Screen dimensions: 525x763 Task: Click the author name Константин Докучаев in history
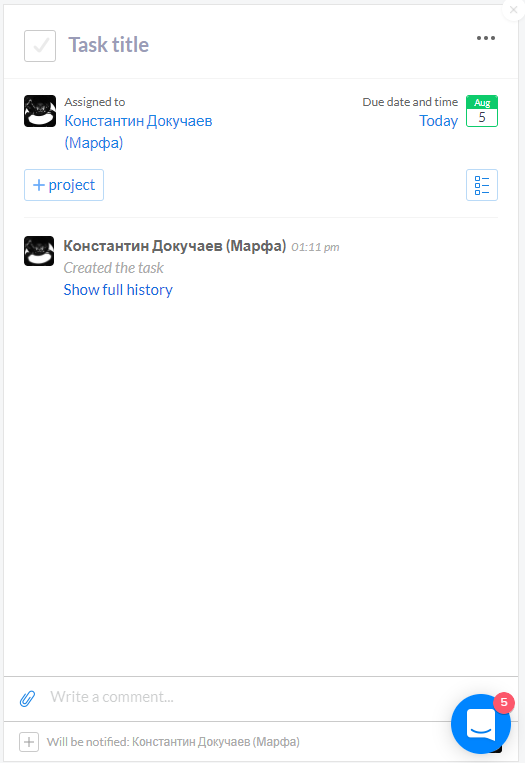click(x=175, y=246)
